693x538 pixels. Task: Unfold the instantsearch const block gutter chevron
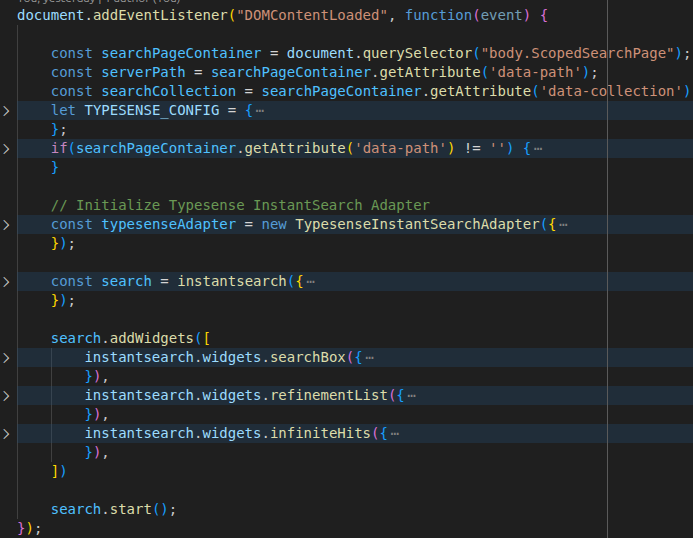(7, 281)
